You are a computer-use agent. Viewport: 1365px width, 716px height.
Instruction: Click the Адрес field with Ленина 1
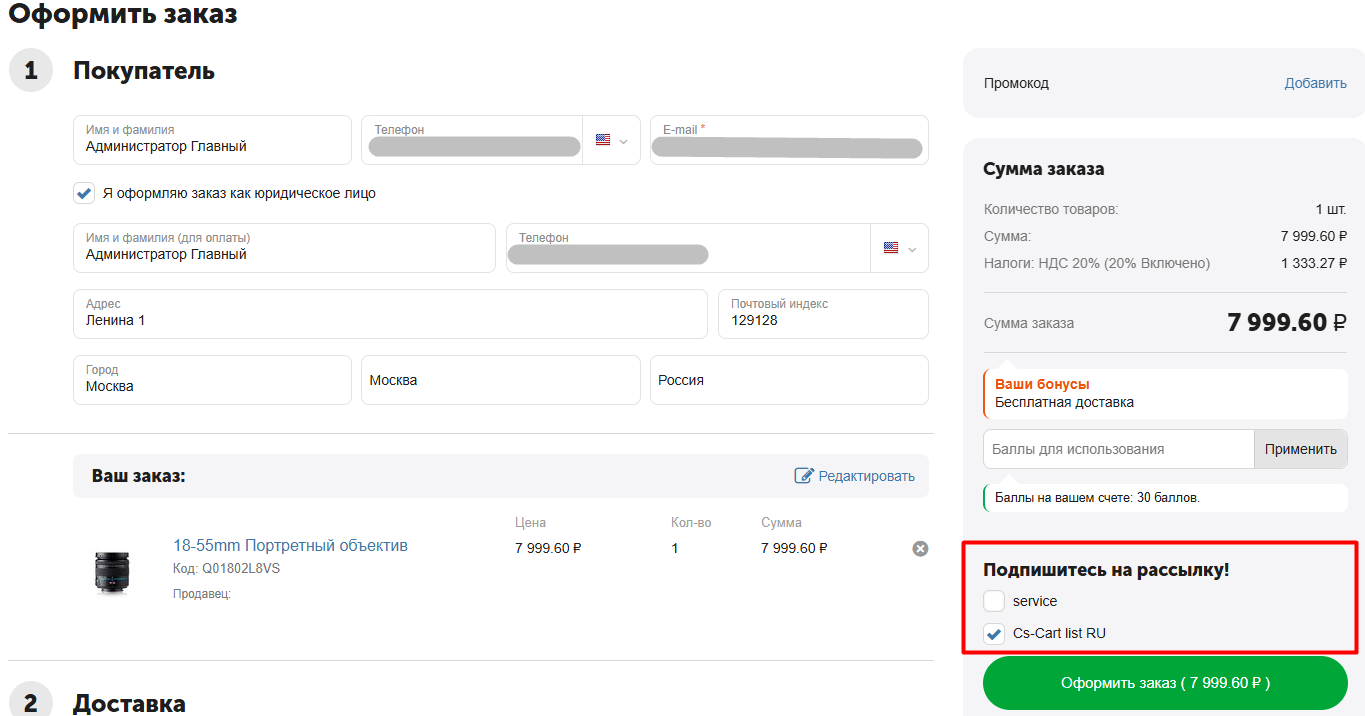tap(390, 314)
